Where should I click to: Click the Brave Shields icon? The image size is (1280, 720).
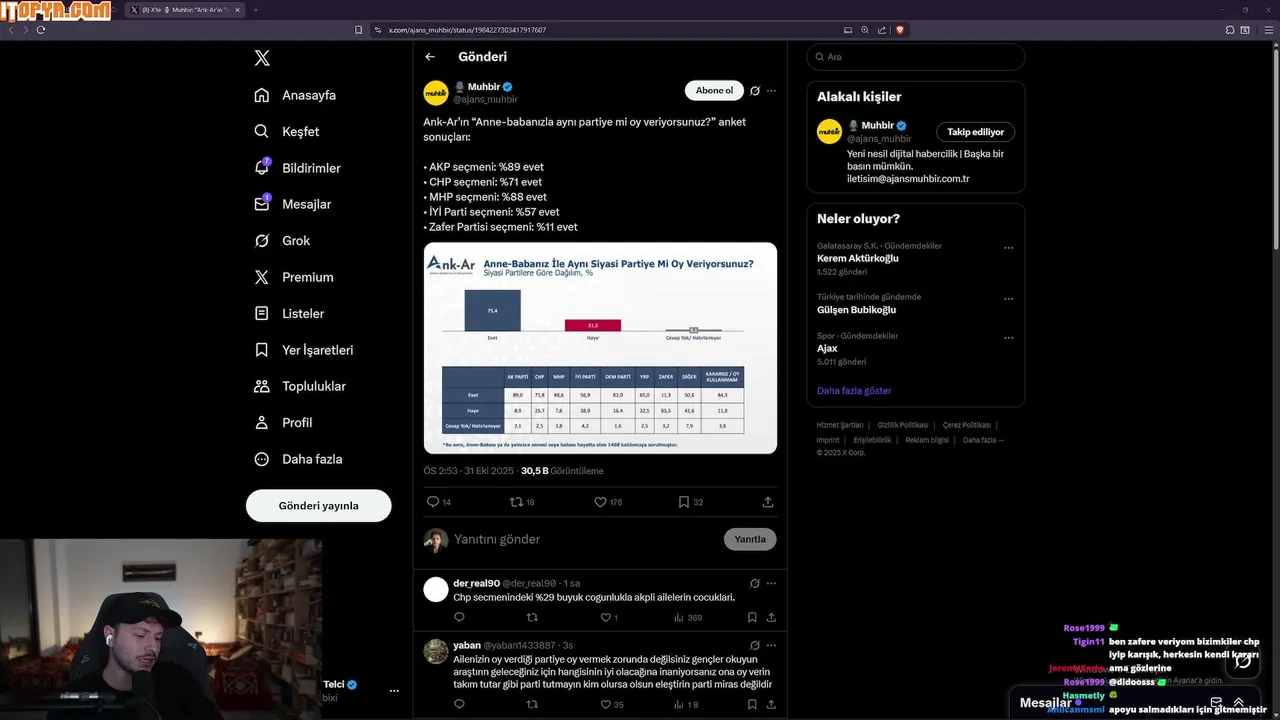point(900,30)
